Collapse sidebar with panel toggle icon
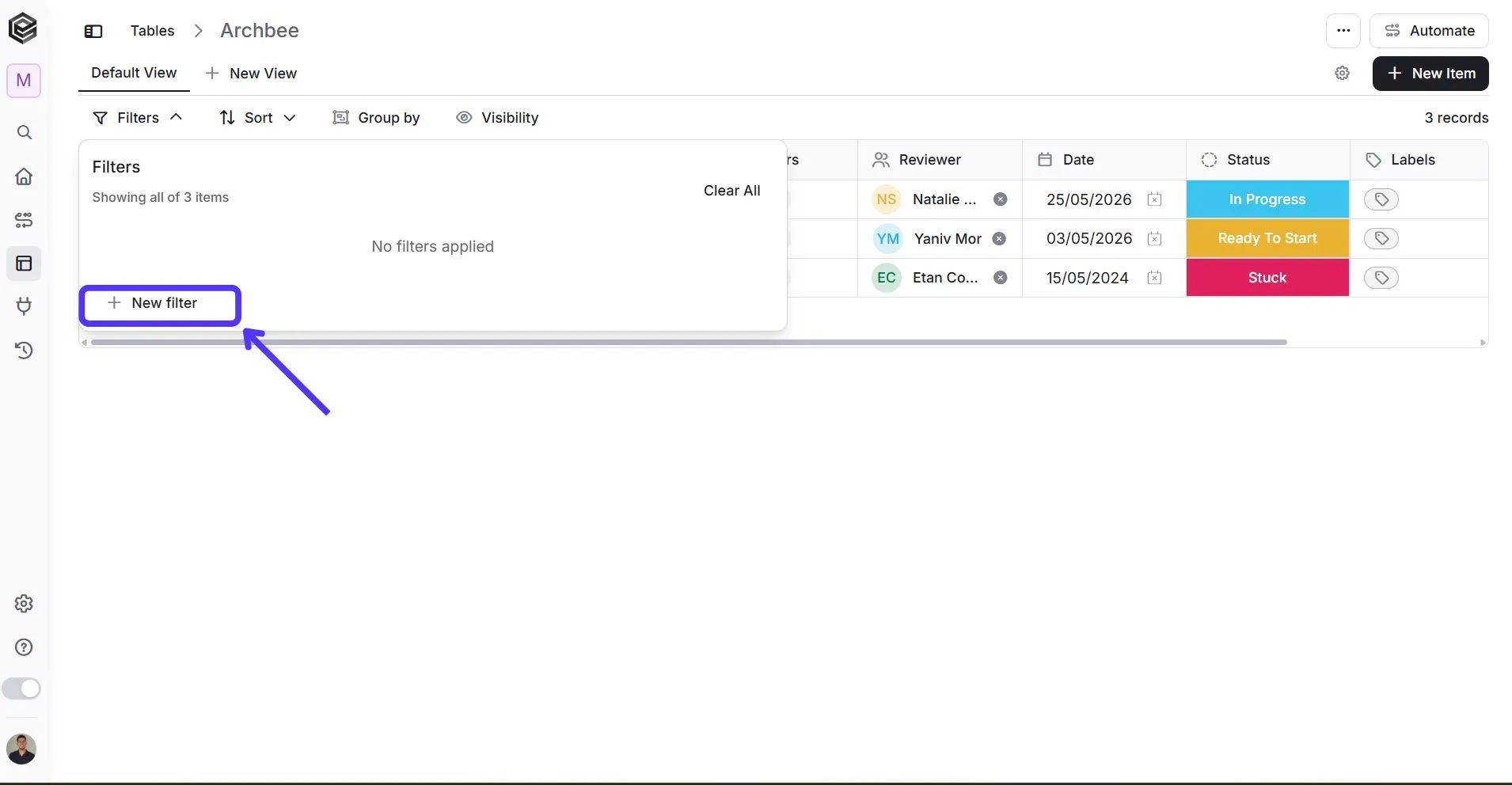 pyautogui.click(x=93, y=31)
